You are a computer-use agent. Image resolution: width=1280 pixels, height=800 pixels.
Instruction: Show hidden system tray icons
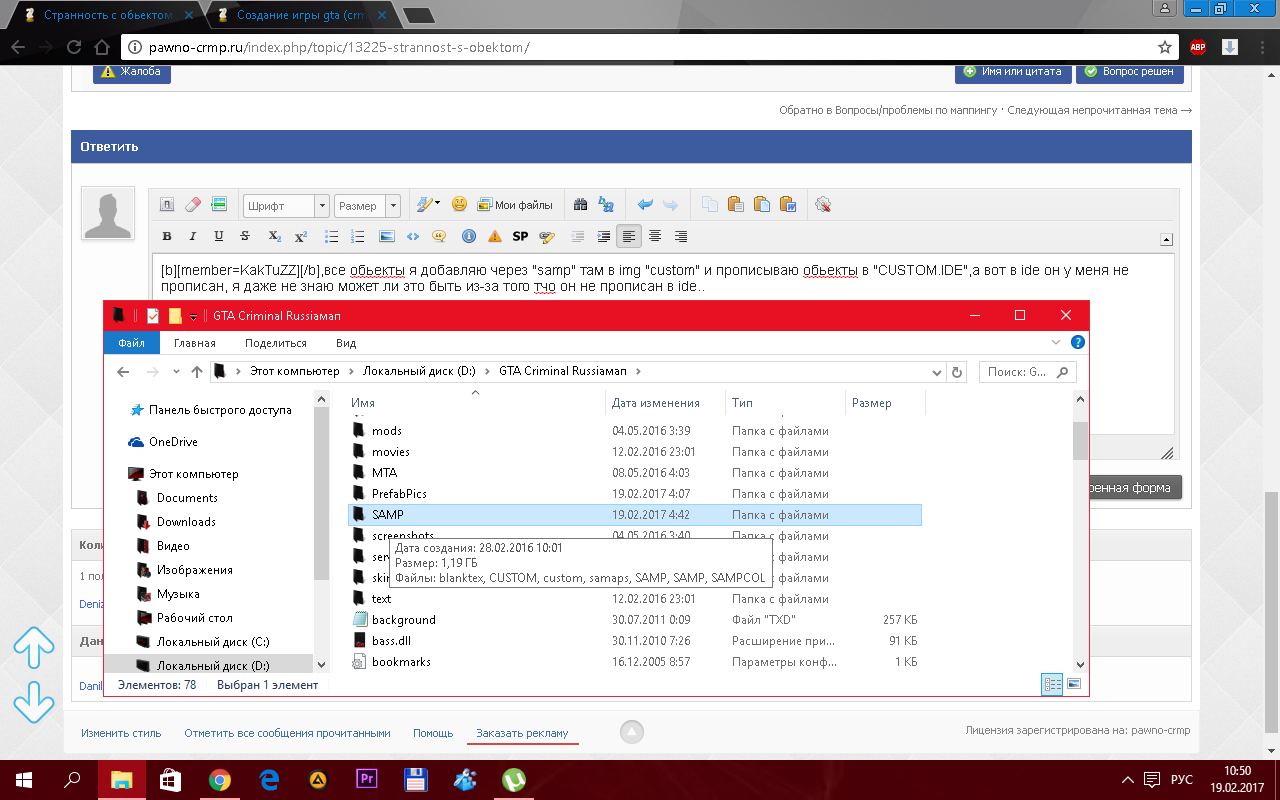pyautogui.click(x=1127, y=779)
